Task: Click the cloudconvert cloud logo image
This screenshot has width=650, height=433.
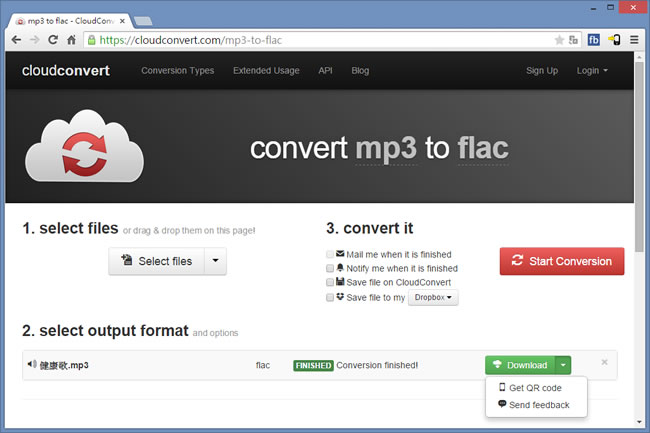Action: pos(84,146)
